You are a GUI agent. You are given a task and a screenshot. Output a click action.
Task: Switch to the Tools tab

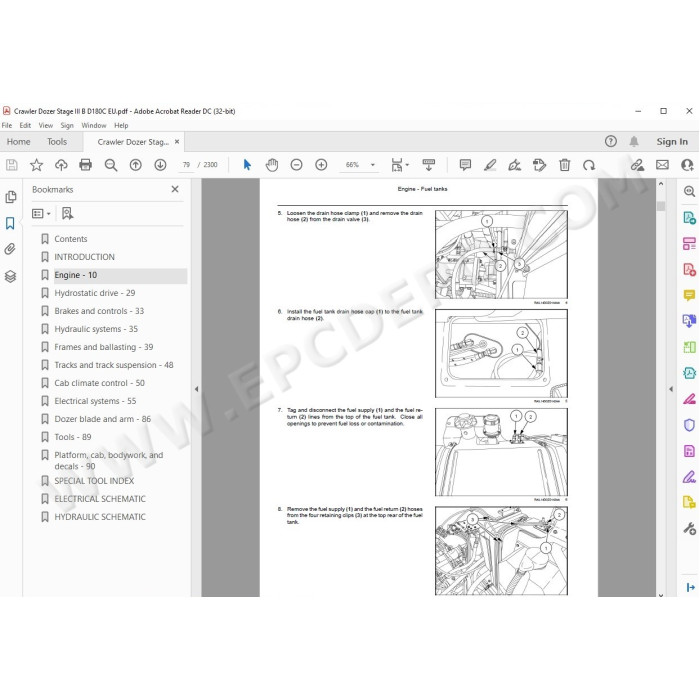(57, 142)
